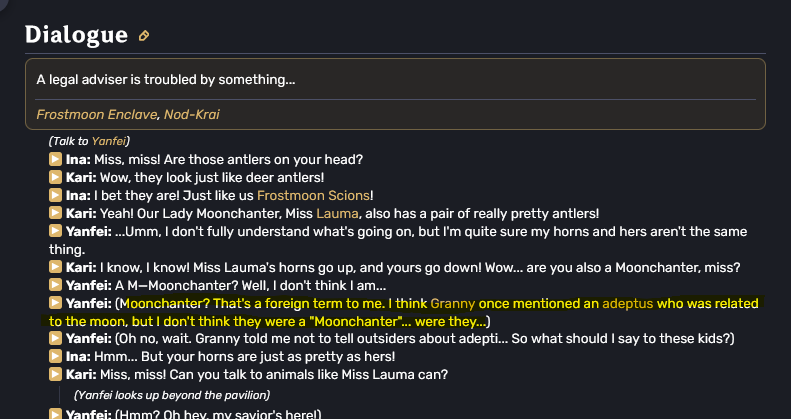Viewport: 791px width, 419px height.
Task: Play Yanfei's "Oh no, wait" audio
Action: (x=56, y=339)
